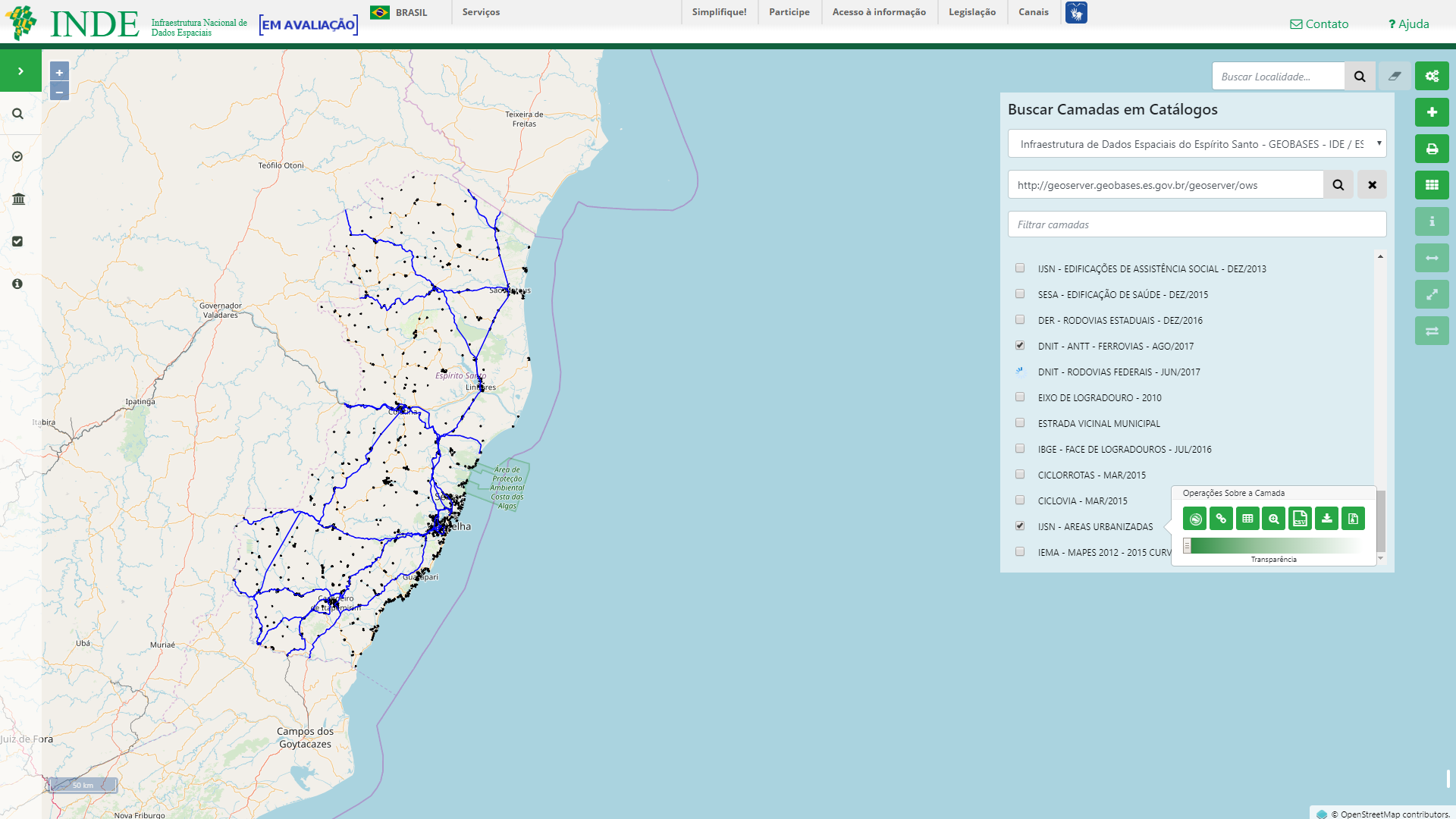The height and width of the screenshot is (819, 1456).
Task: Click the geoserver URL input field
Action: [x=1166, y=185]
